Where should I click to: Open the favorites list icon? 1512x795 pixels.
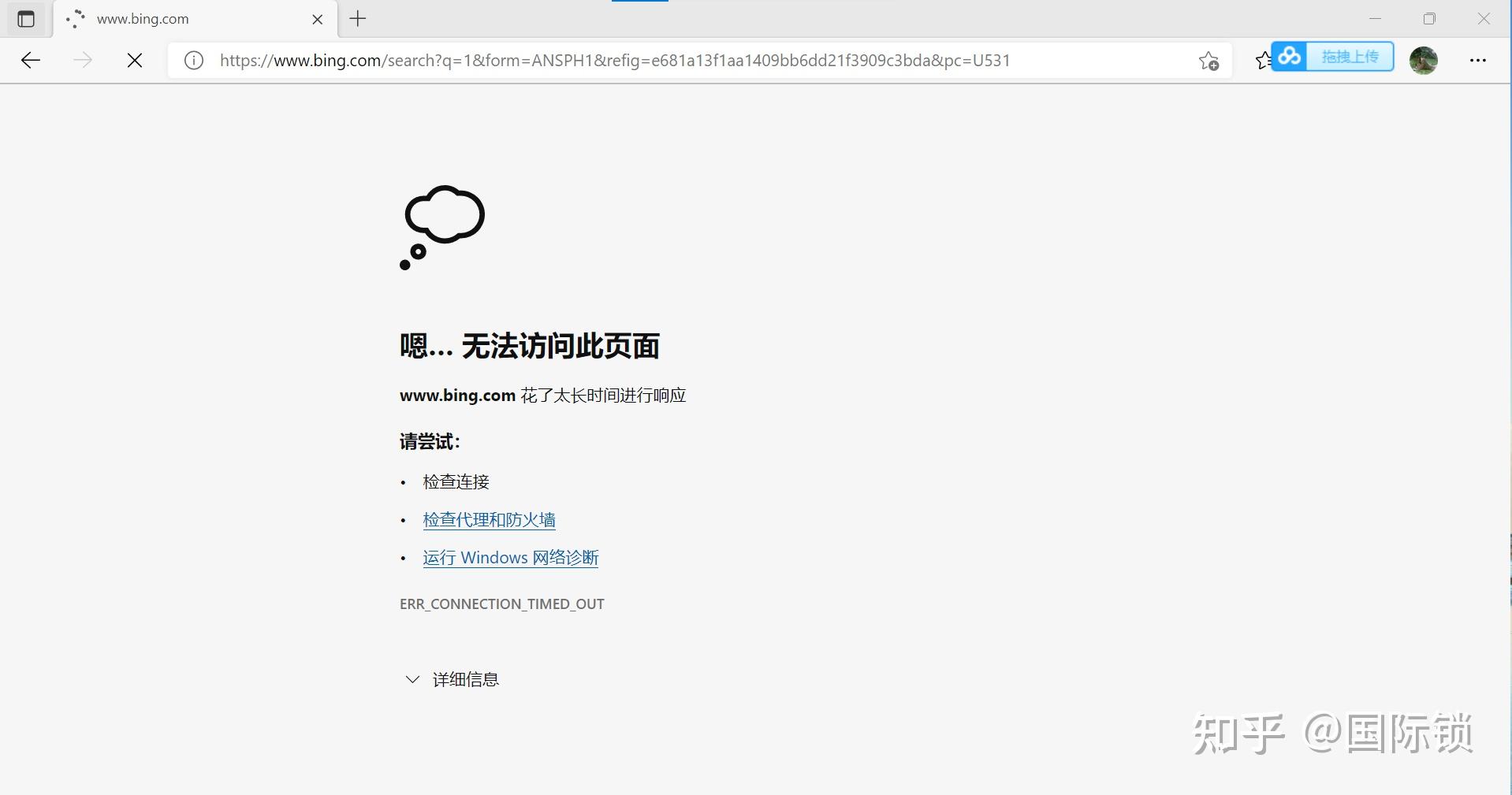pyautogui.click(x=1262, y=61)
